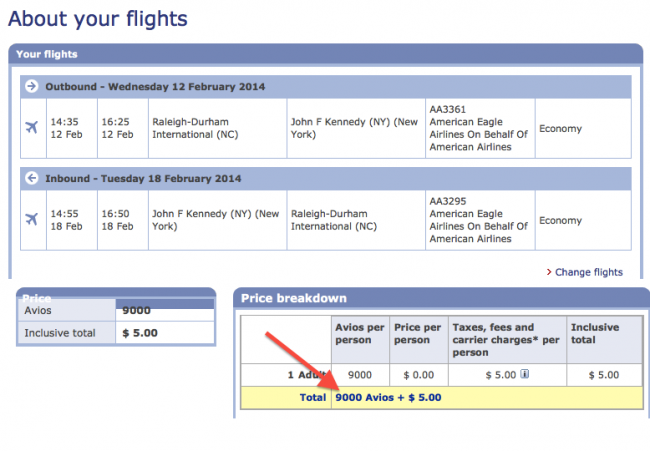Click the plane icon on the outbound flight row
Image resolution: width=650 pixels, height=451 pixels.
31,128
